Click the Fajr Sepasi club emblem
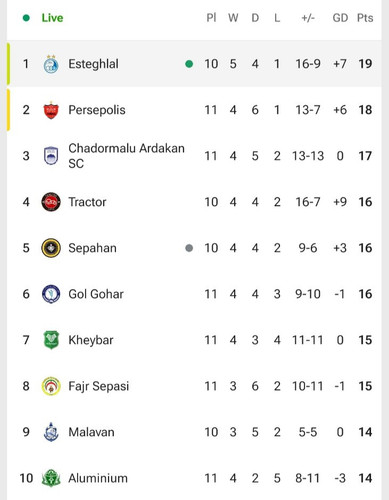389x500 pixels. tap(51, 386)
